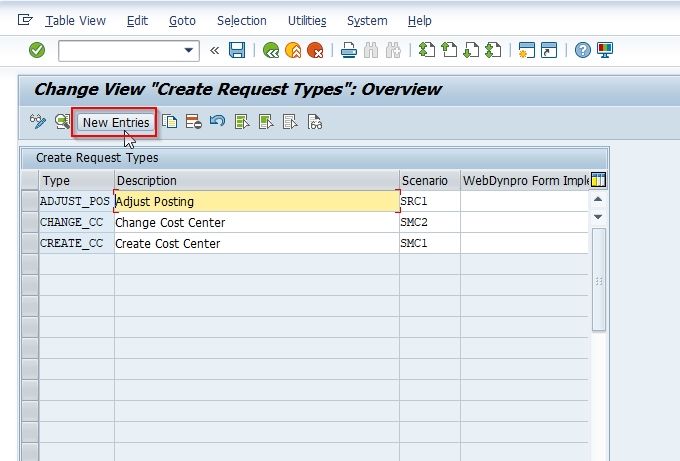Click the Undo Change icon
Screen dimensions: 680x461
[x=217, y=121]
